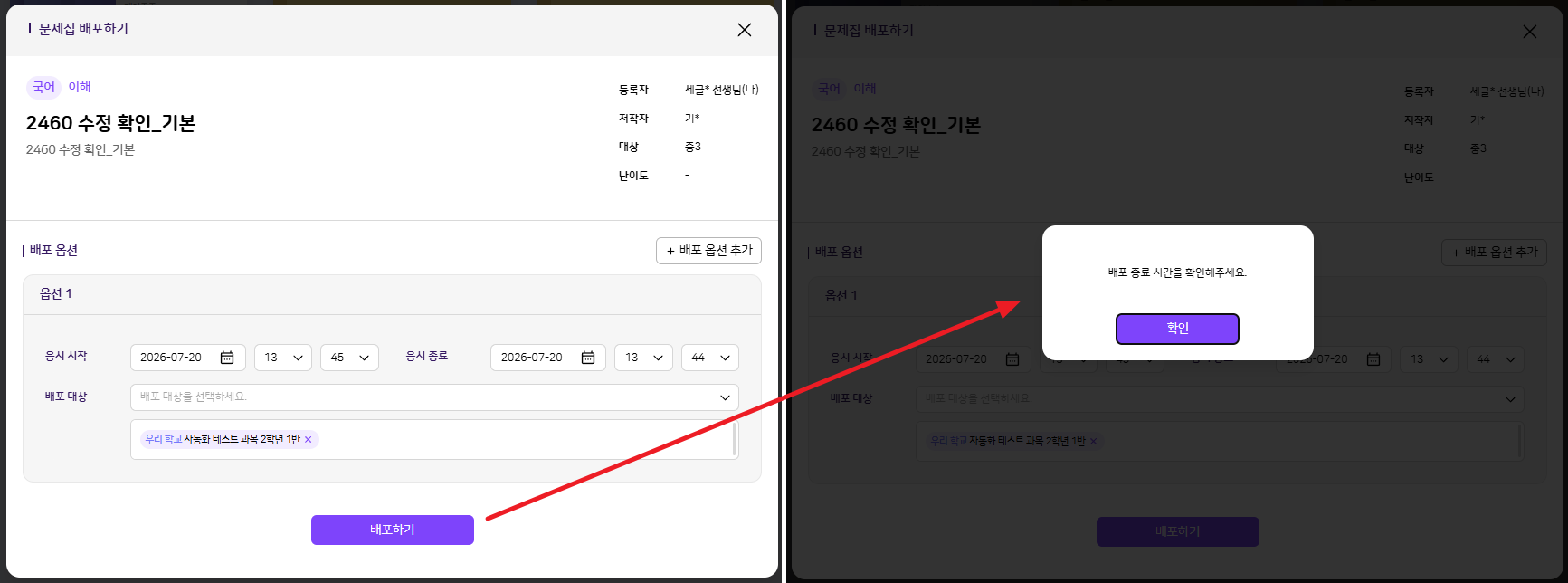
Task: Expand the 응시 종료 minute dropdown showing 44, undimmed
Action: [710, 358]
